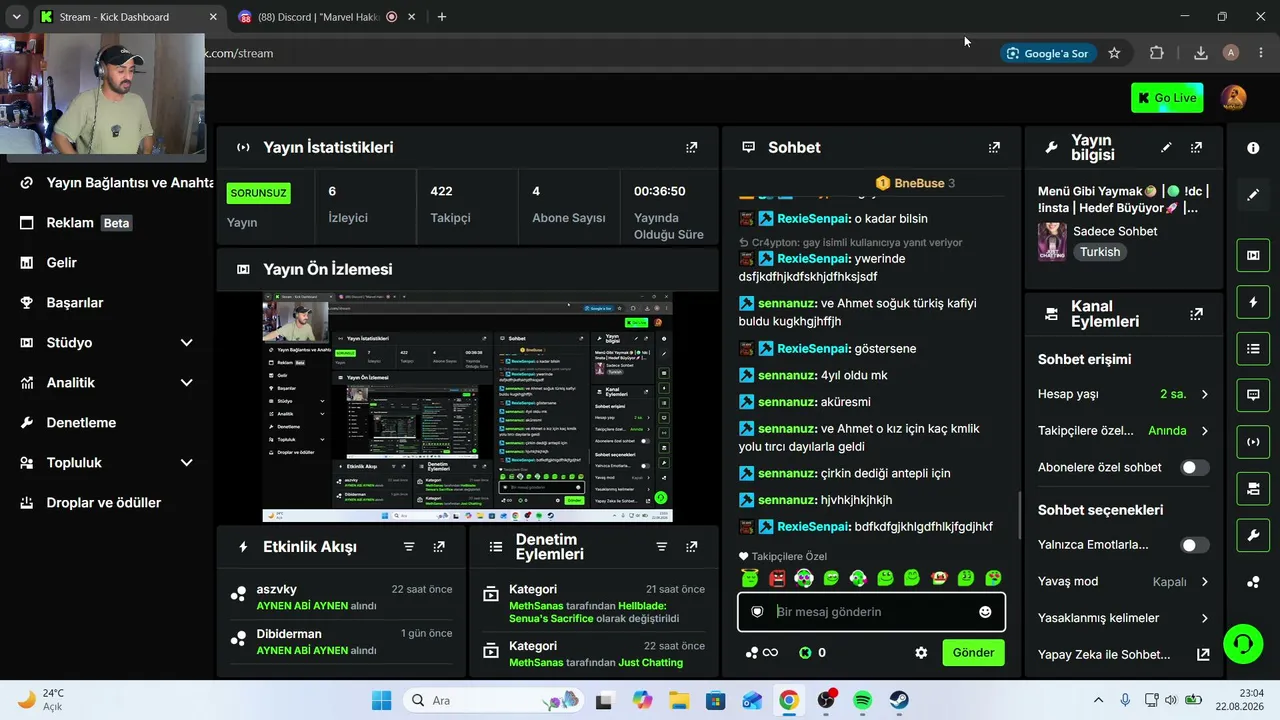The width and height of the screenshot is (1280, 720).
Task: Open Spotify from the Windows taskbar
Action: (863, 700)
